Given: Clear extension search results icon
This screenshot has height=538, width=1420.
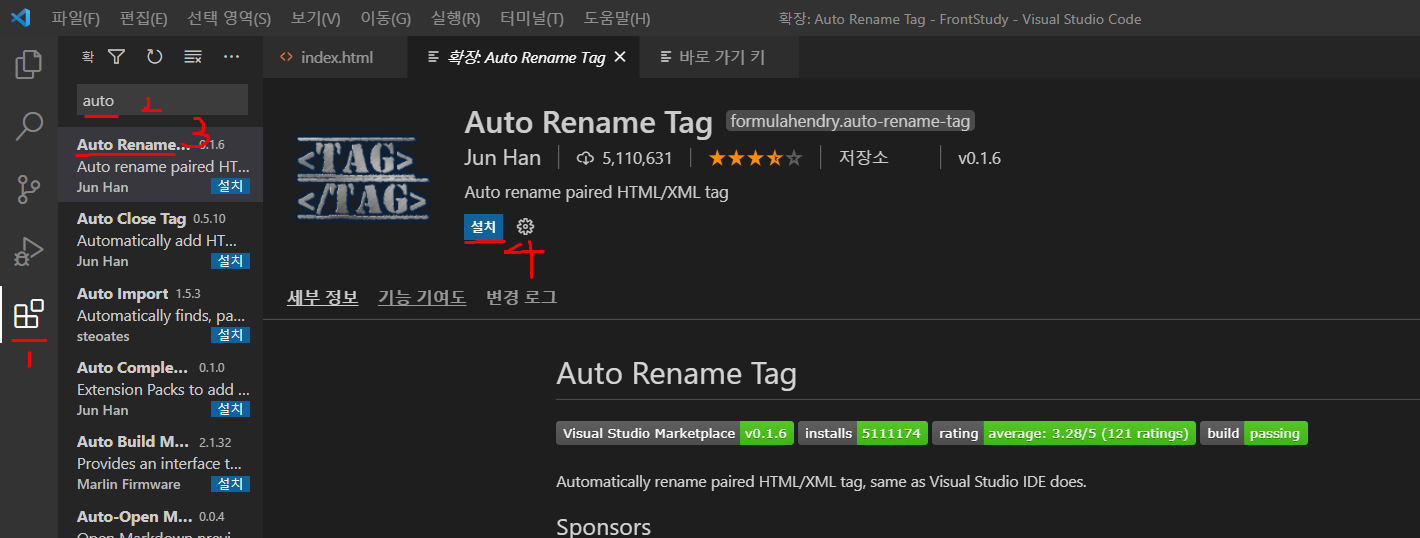Looking at the screenshot, I should tap(193, 57).
